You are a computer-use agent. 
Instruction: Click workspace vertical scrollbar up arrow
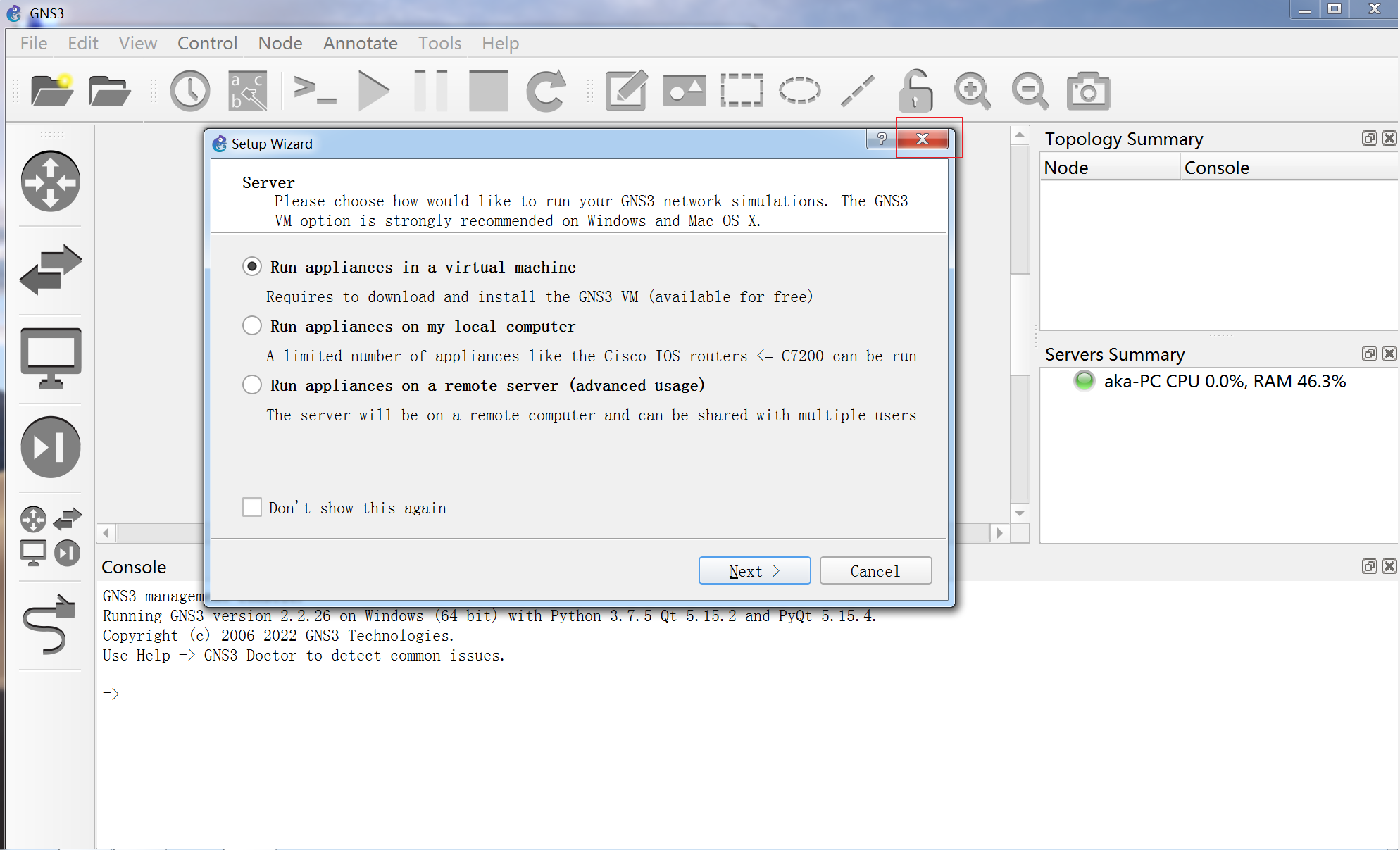click(1020, 135)
